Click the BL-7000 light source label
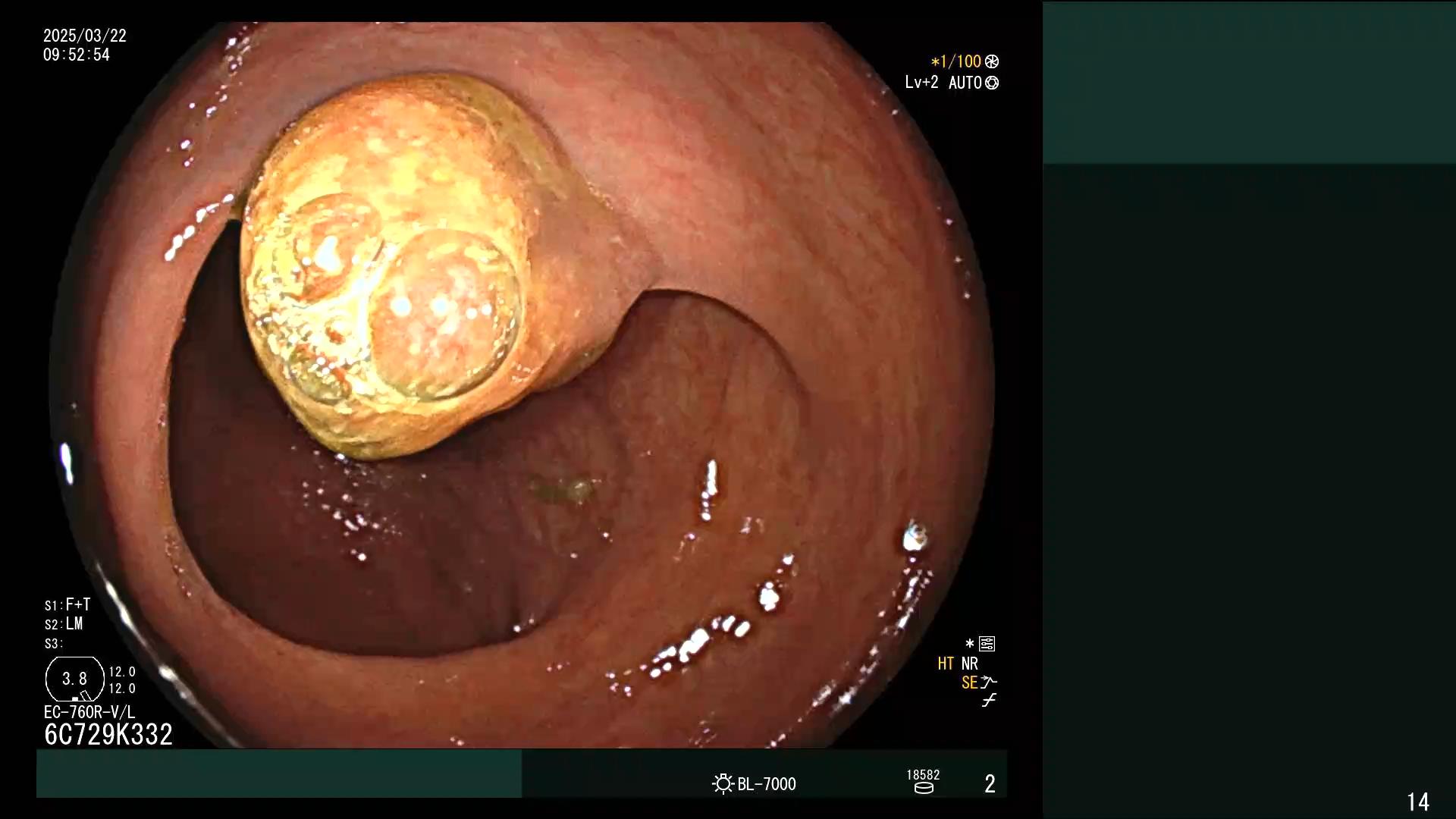 767,784
